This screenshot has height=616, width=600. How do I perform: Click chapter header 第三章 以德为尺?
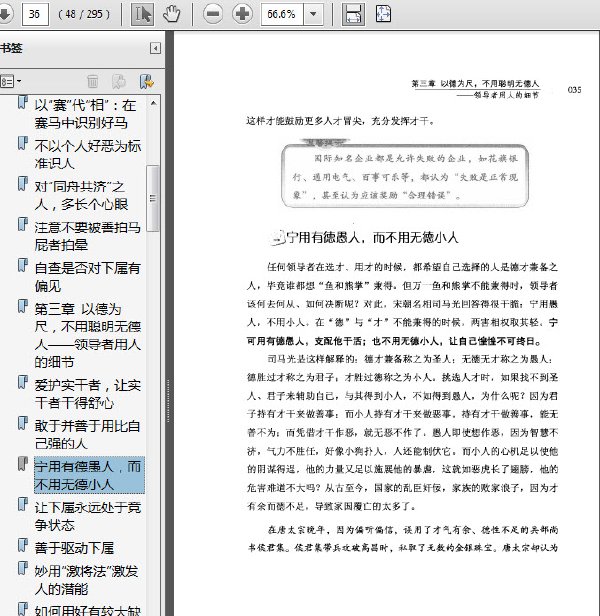(x=475, y=84)
